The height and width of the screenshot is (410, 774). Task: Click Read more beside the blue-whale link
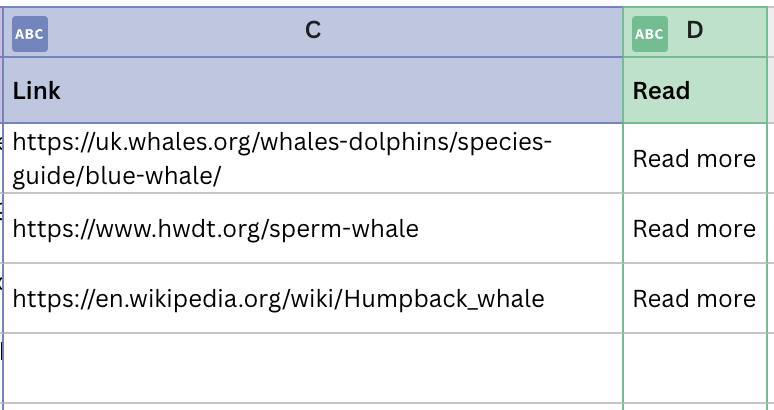694,159
